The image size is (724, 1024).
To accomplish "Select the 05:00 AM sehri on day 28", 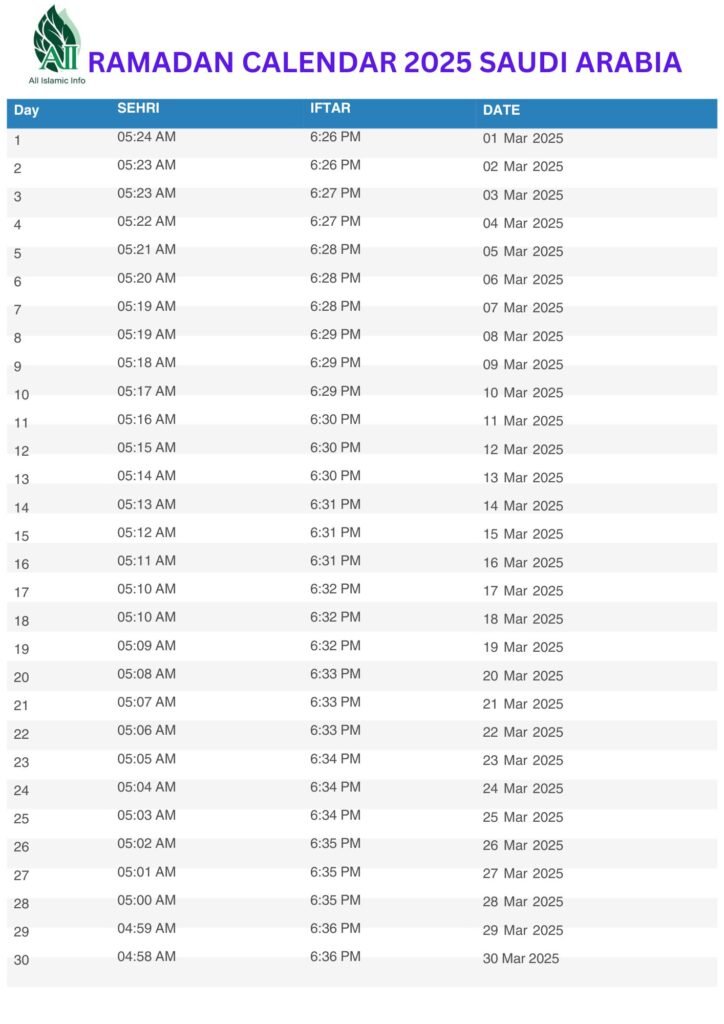I will tap(146, 900).
